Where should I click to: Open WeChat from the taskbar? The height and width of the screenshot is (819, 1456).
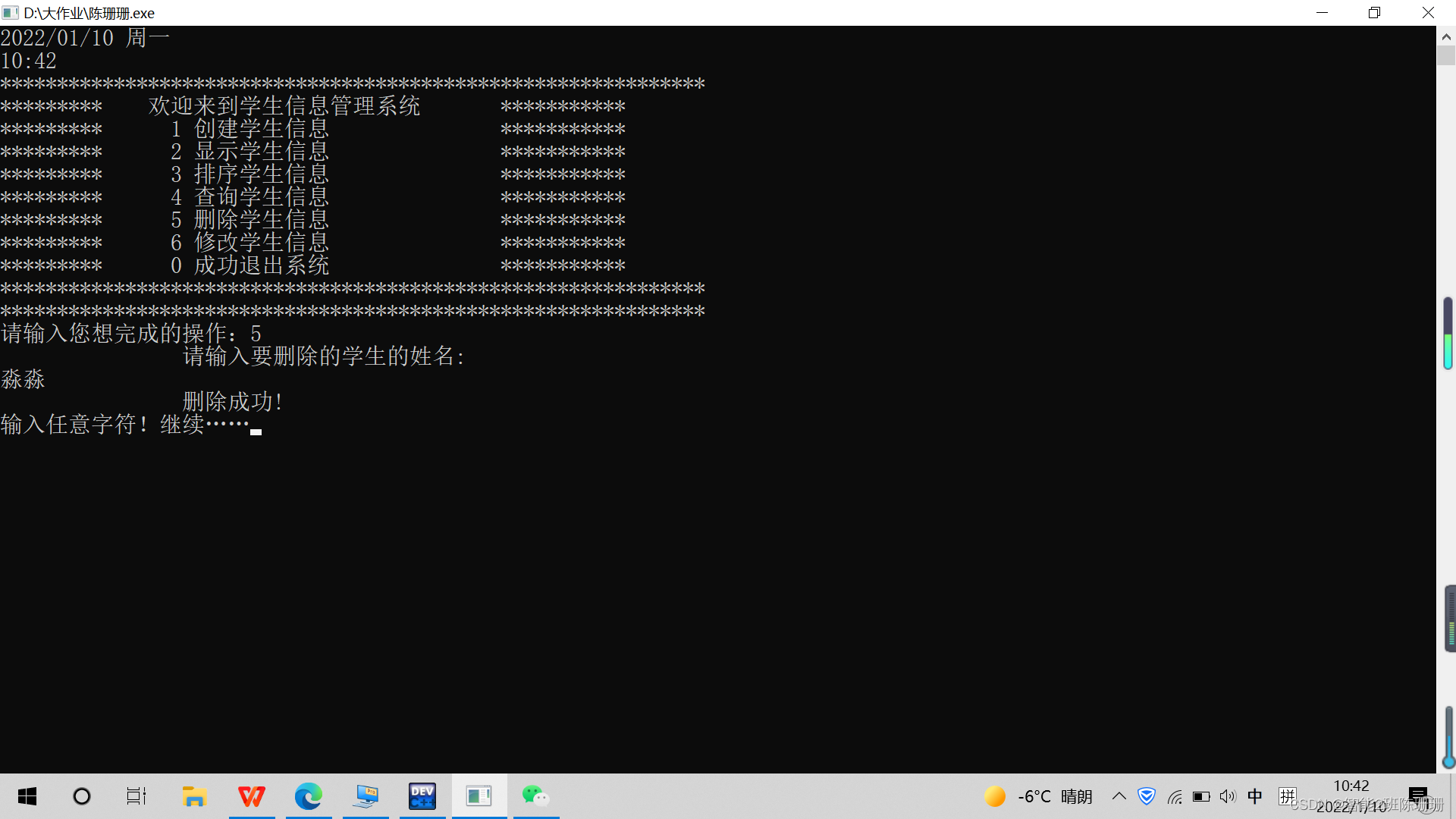click(535, 796)
